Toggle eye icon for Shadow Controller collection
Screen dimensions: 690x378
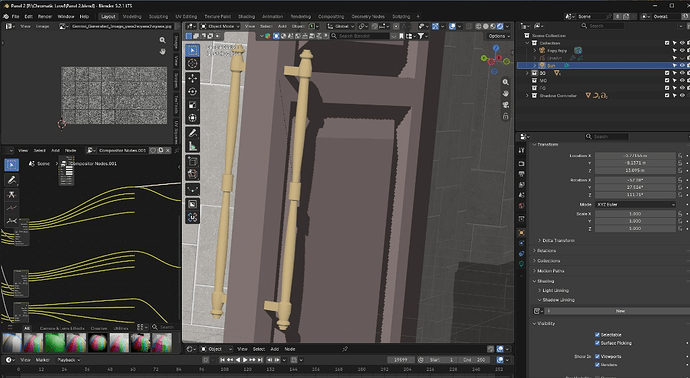point(682,95)
